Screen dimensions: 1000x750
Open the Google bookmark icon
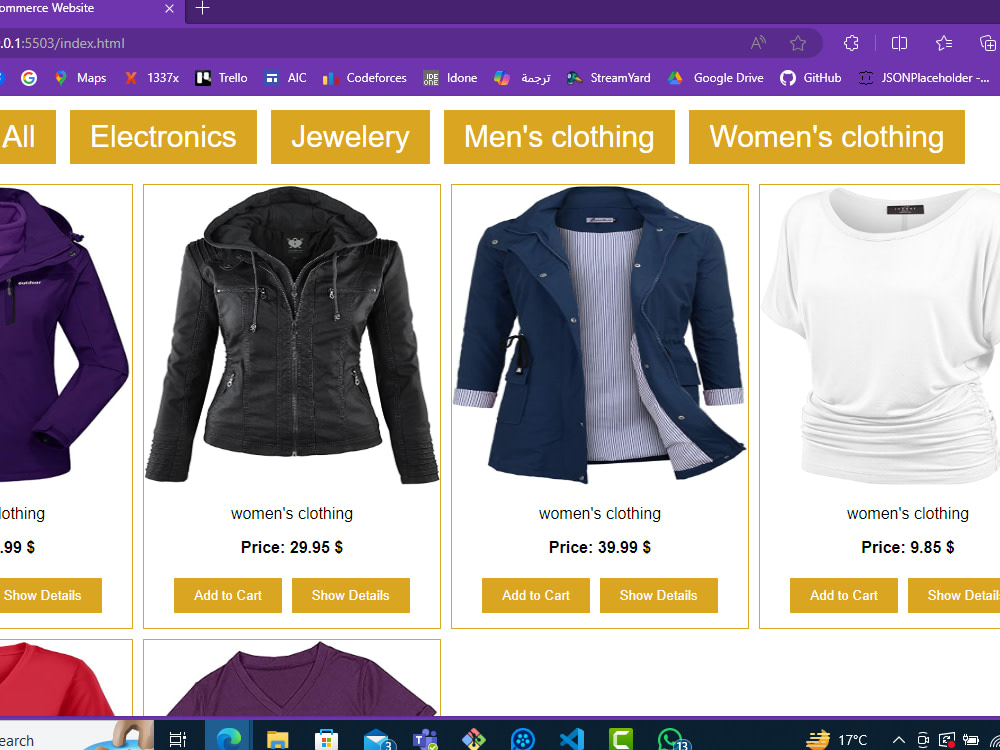coord(29,78)
